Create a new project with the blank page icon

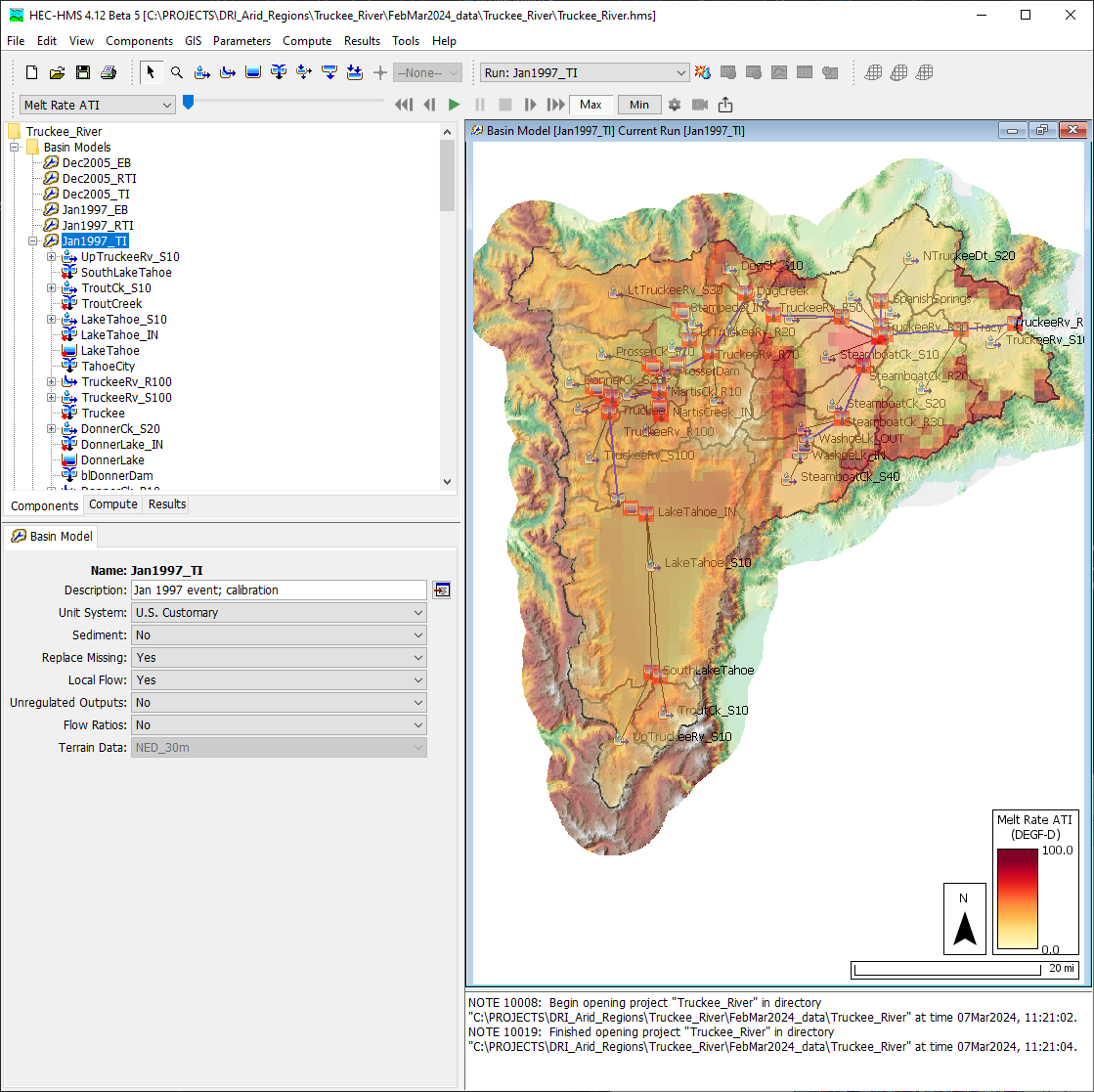31,72
